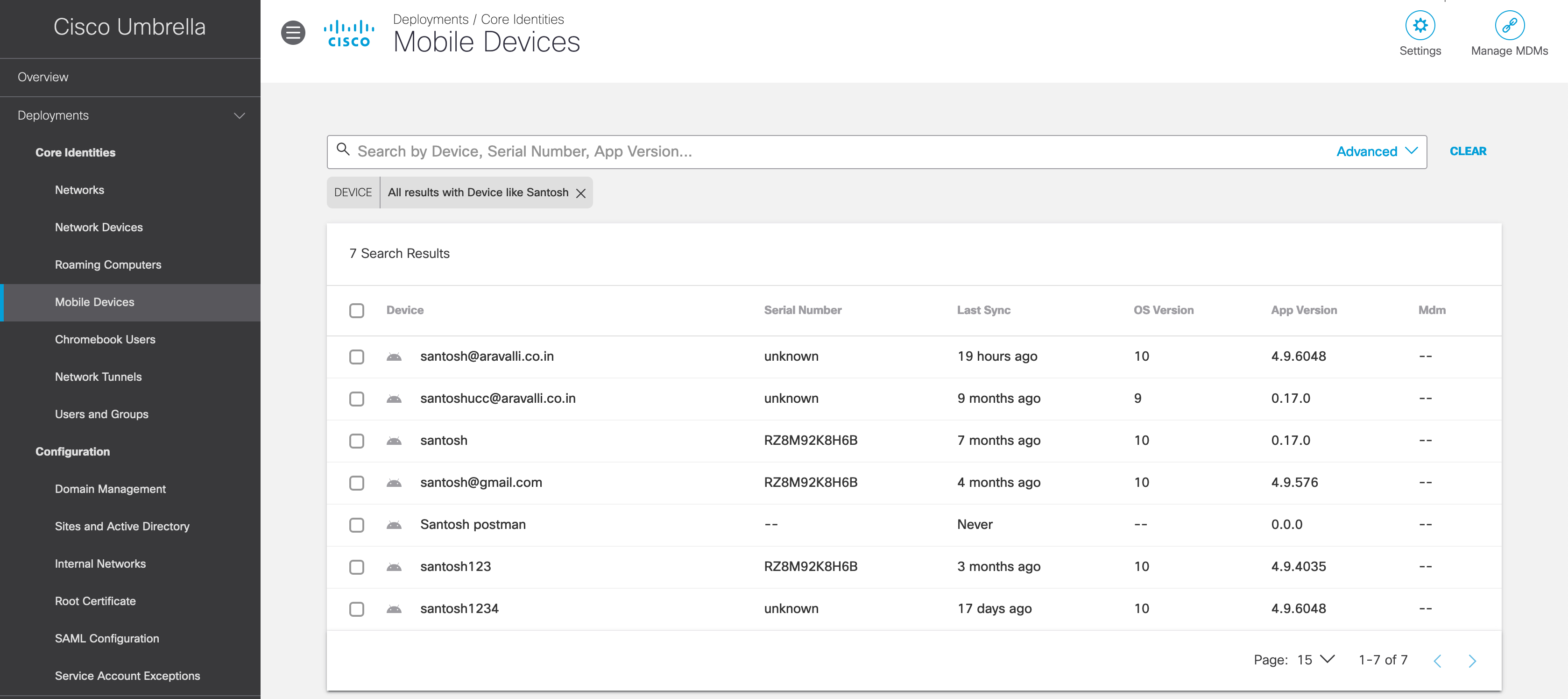Screen dimensions: 1568x699
Task: Click the 'Cisco Umbrella' sidebar title
Action: point(130,28)
